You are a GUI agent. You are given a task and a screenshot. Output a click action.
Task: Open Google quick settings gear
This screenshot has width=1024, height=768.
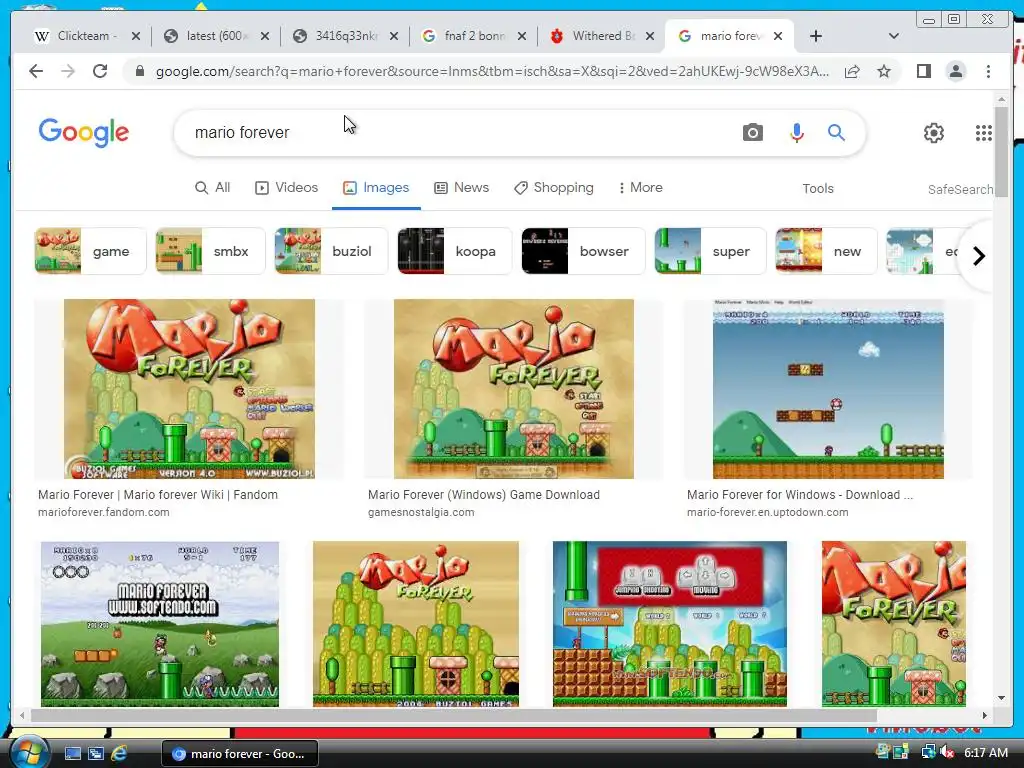934,133
